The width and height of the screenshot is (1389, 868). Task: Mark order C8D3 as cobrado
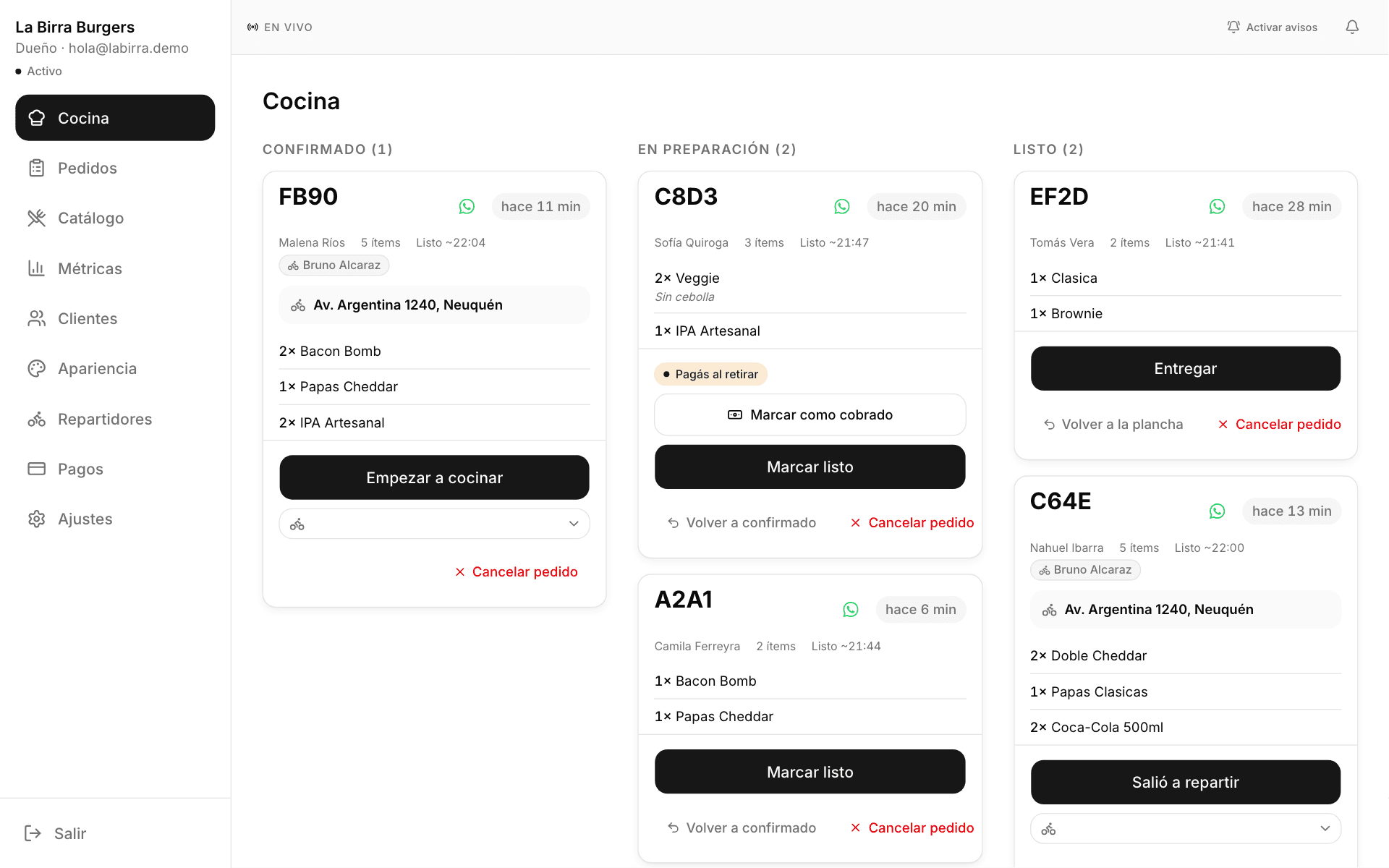point(810,414)
